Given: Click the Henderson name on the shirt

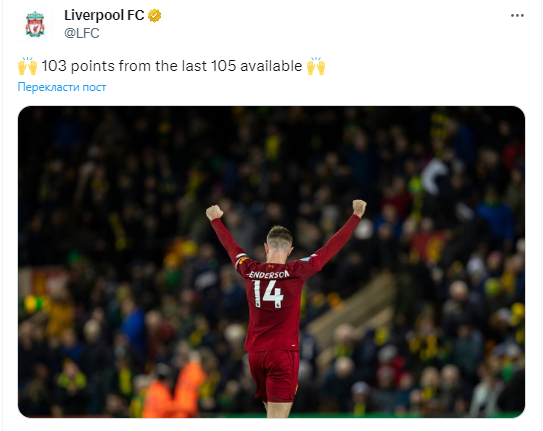Looking at the screenshot, I should 269,275.
